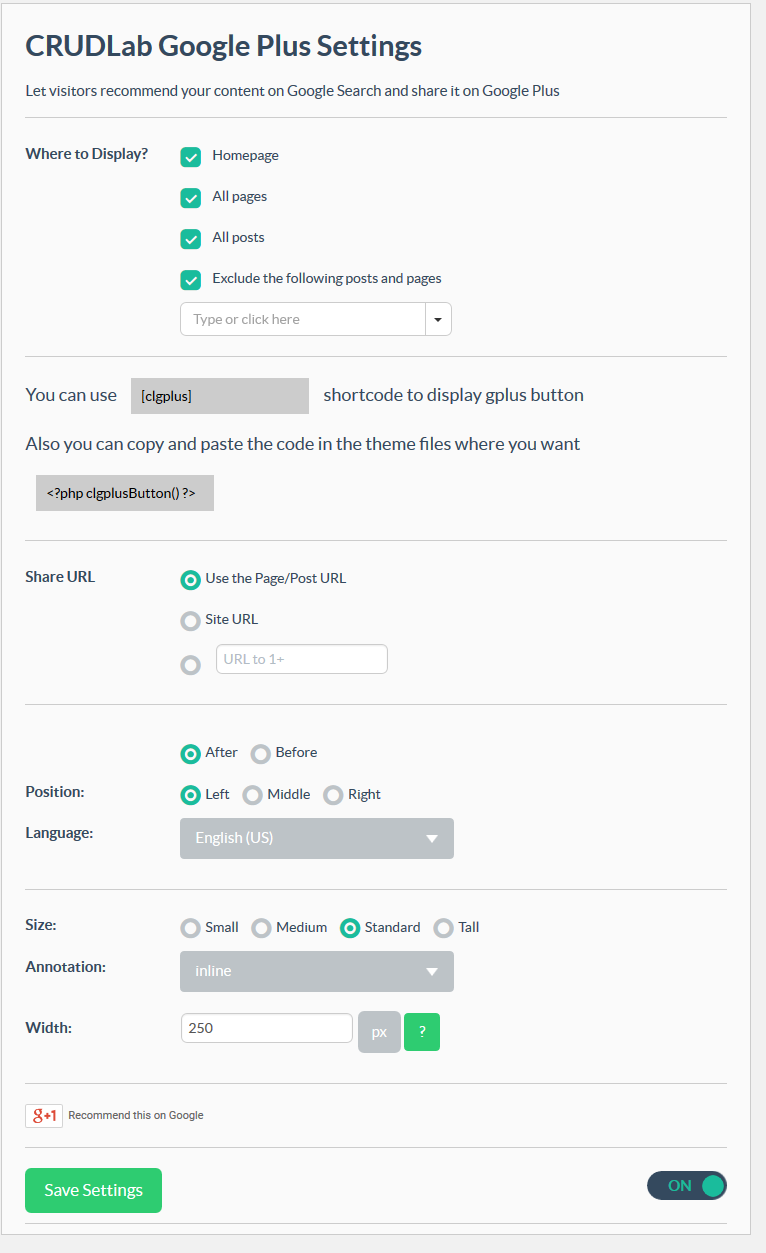
Task: Toggle Exclude the following posts and pages
Action: pos(191,280)
